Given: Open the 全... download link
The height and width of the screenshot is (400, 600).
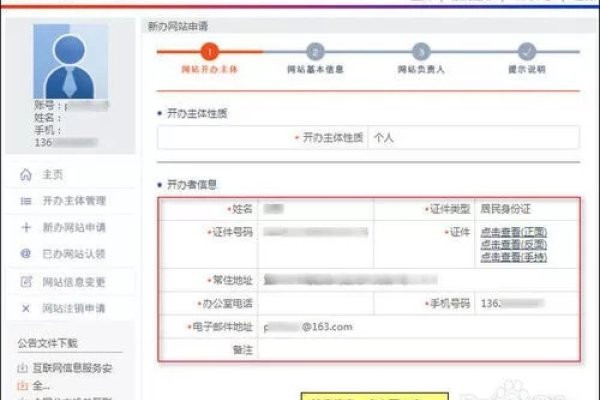Looking at the screenshot, I should click(41, 385).
